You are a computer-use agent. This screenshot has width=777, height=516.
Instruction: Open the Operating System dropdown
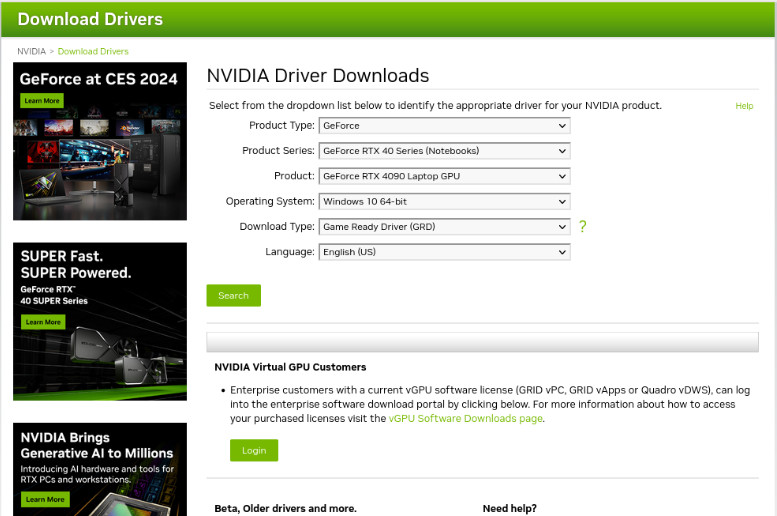point(444,201)
